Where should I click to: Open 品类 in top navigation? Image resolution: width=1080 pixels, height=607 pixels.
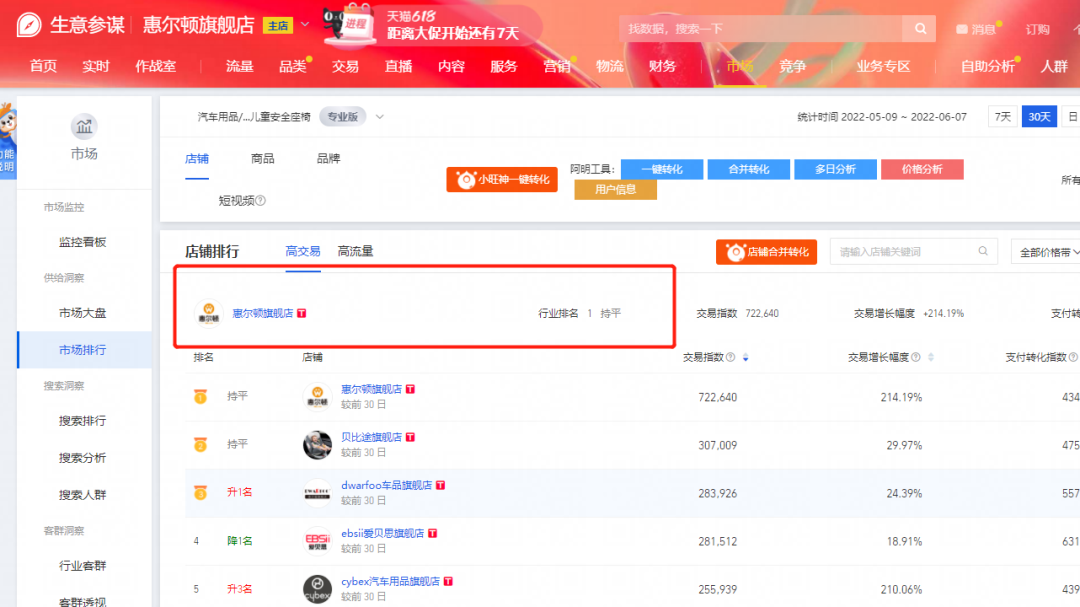click(292, 66)
